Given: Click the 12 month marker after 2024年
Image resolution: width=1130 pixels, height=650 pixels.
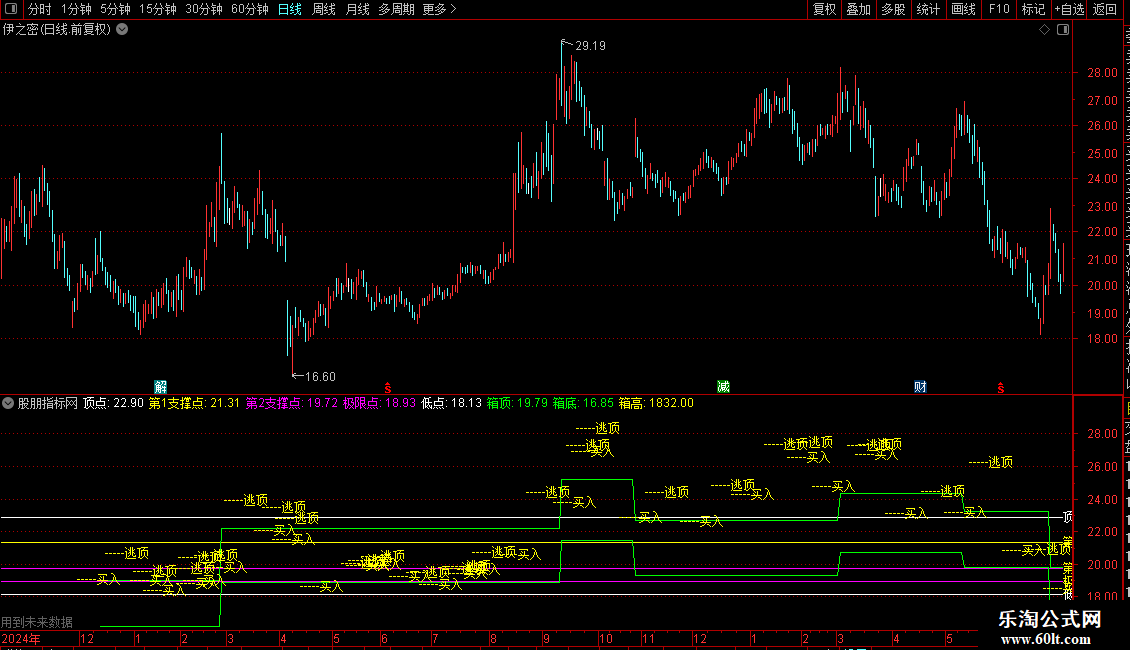Looking at the screenshot, I should [x=86, y=638].
